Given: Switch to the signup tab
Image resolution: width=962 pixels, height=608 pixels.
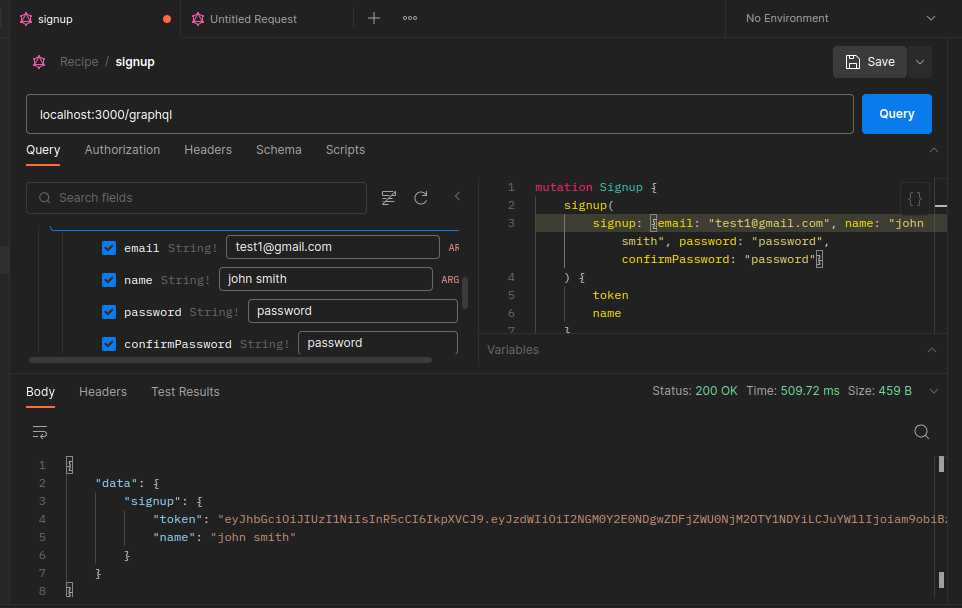Looking at the screenshot, I should coord(95,19).
